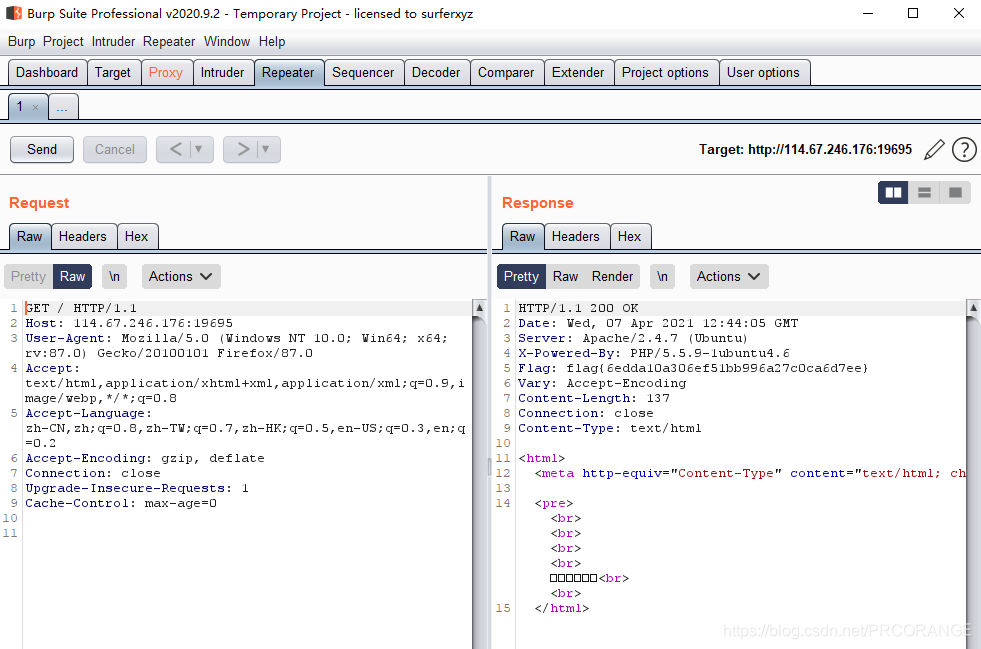The width and height of the screenshot is (981, 649).
Task: Click the Accept-Encoding request header line
Action: (145, 458)
